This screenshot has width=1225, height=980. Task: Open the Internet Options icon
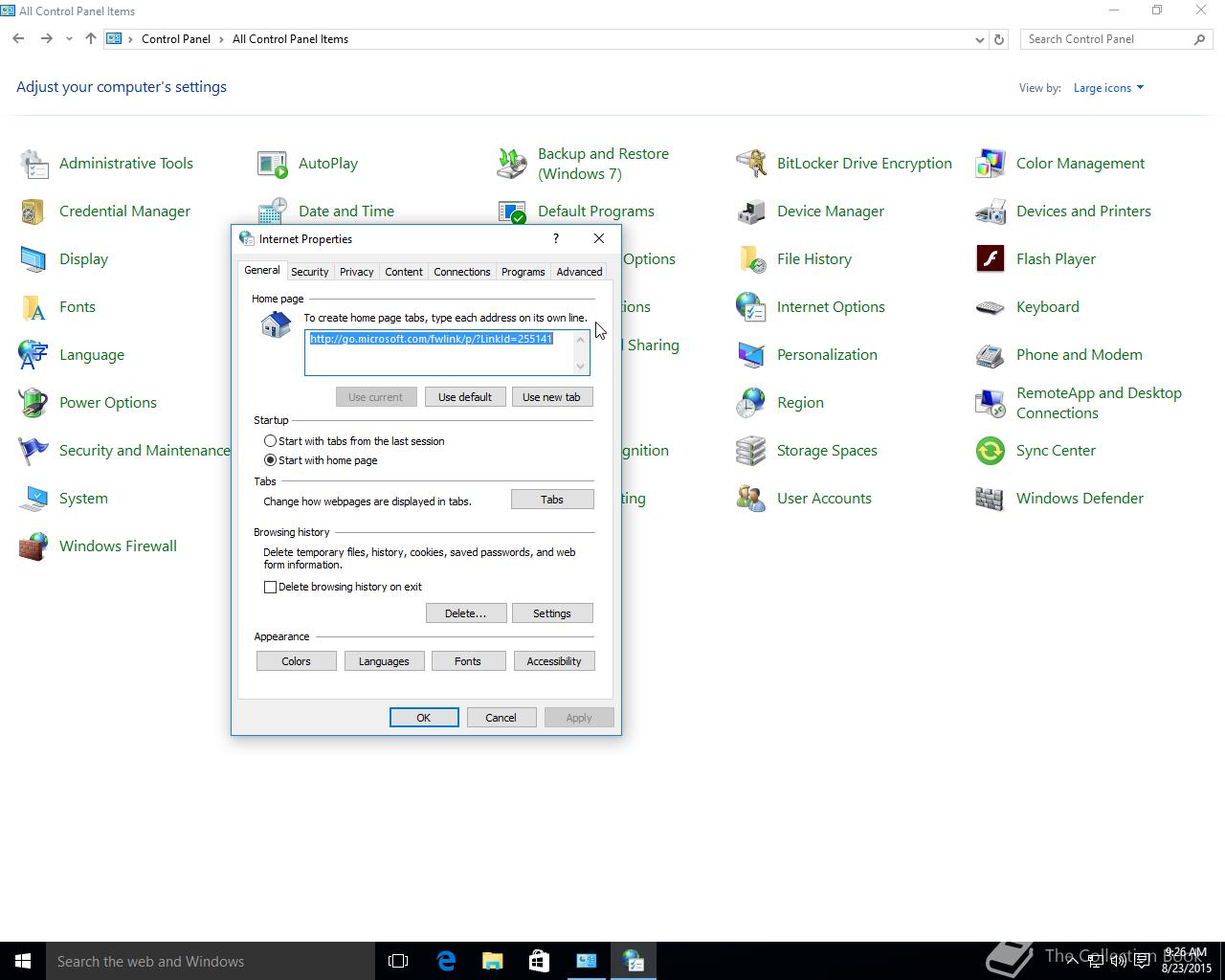(x=751, y=307)
